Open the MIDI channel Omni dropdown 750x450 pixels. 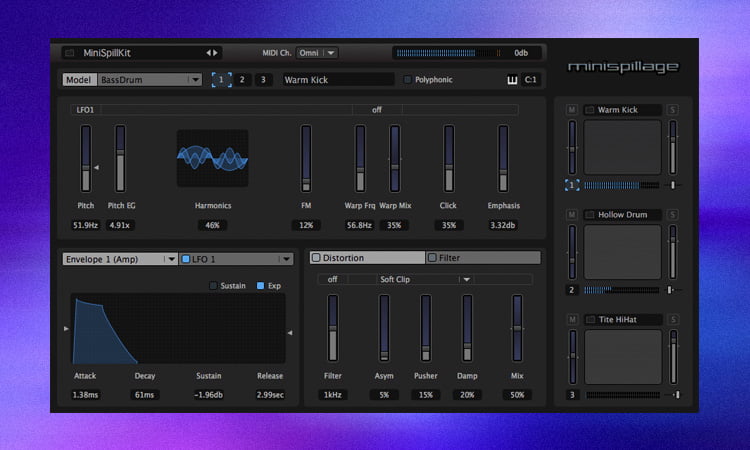(316, 52)
